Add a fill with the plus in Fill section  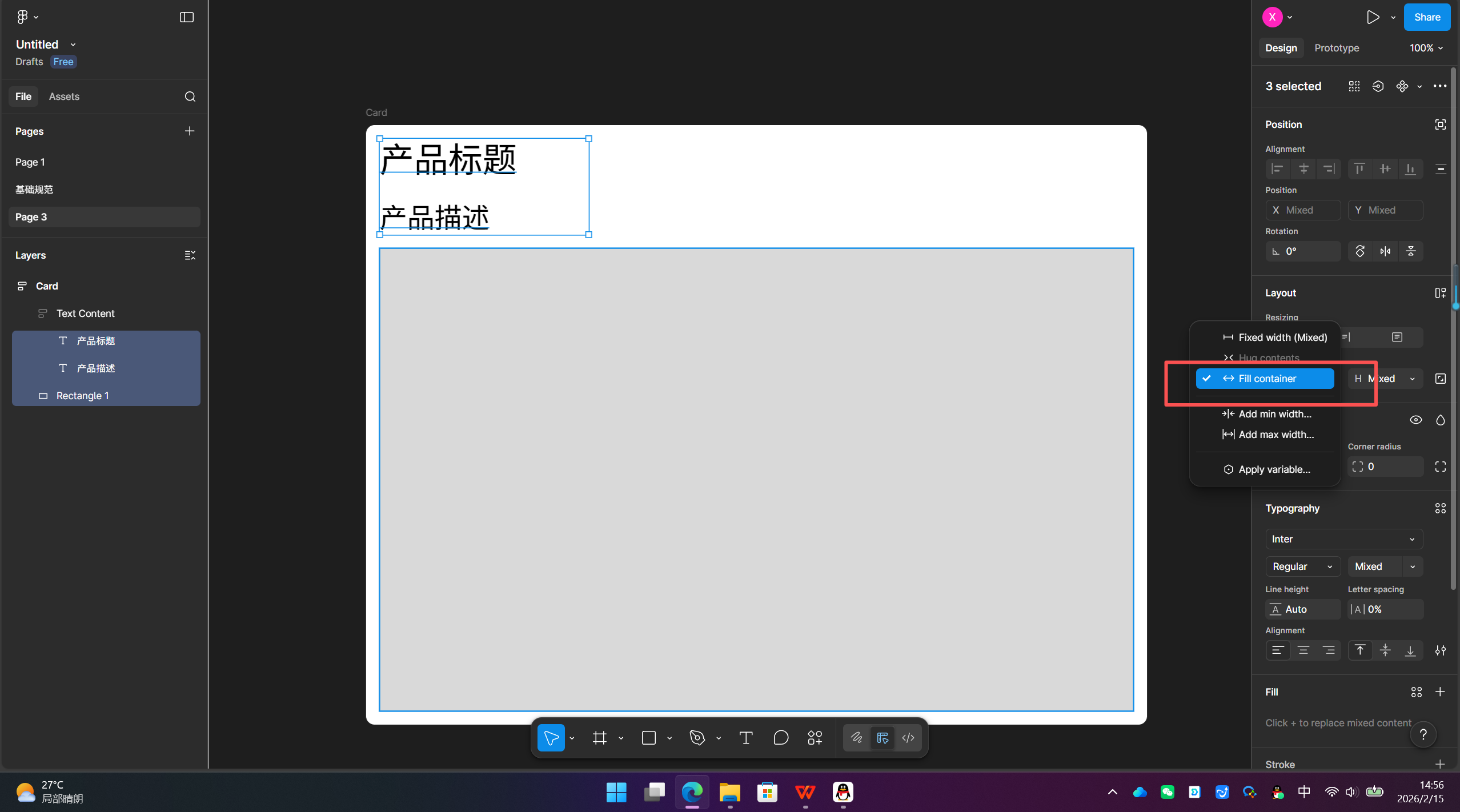pos(1440,692)
